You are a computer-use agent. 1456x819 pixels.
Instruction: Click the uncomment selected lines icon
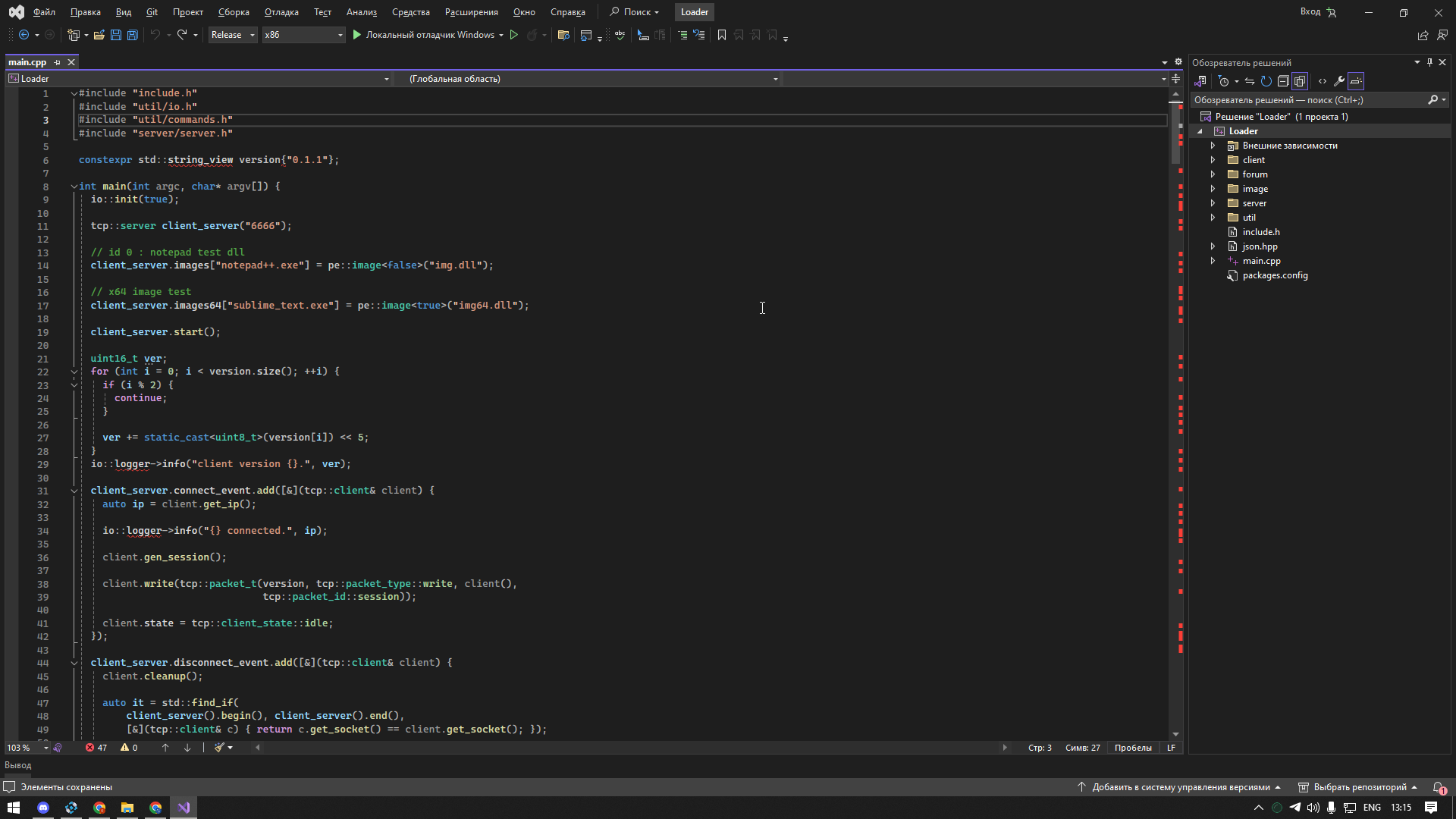pyautogui.click(x=699, y=35)
